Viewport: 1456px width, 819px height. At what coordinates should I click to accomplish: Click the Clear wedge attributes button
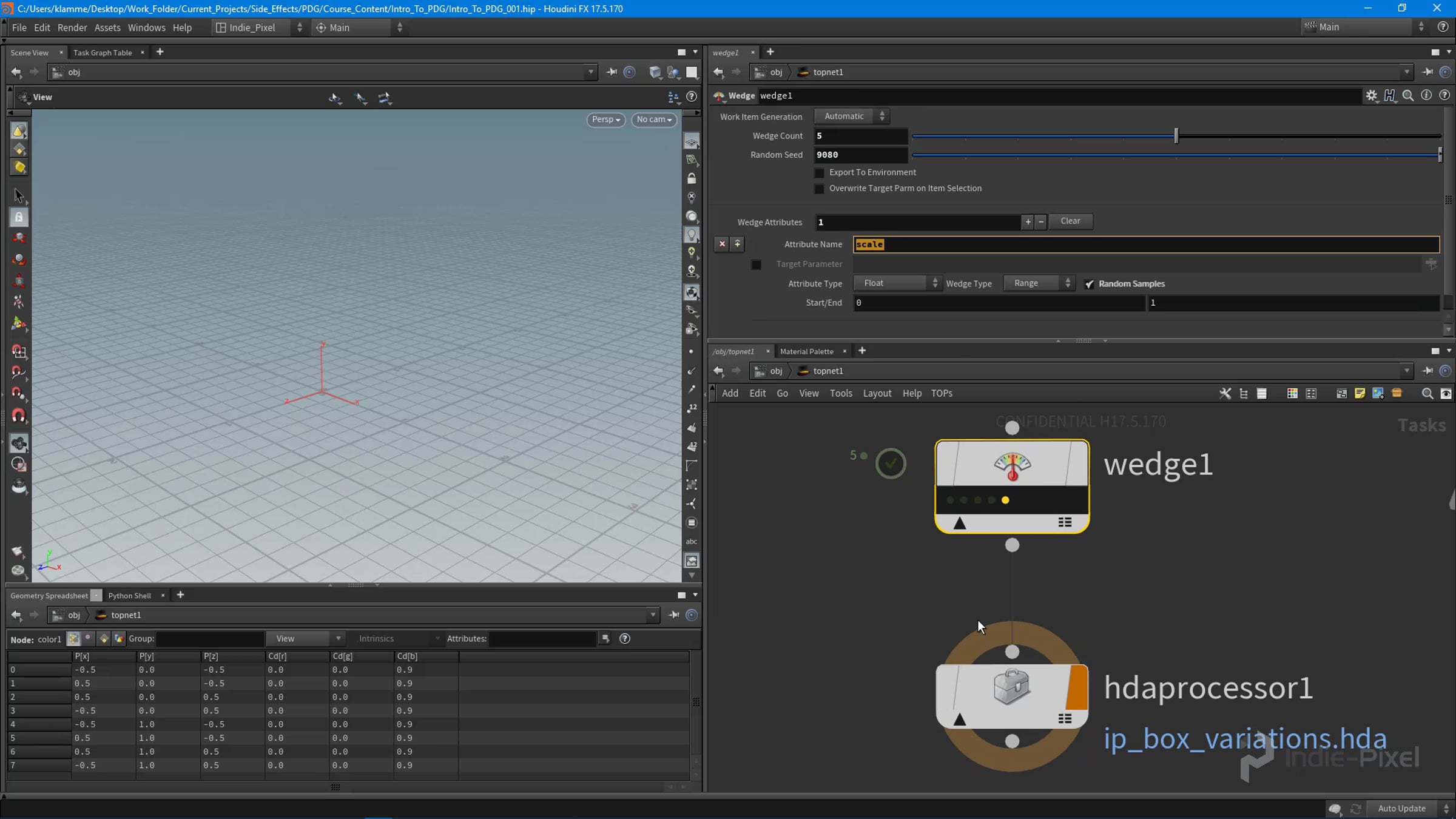click(x=1070, y=221)
